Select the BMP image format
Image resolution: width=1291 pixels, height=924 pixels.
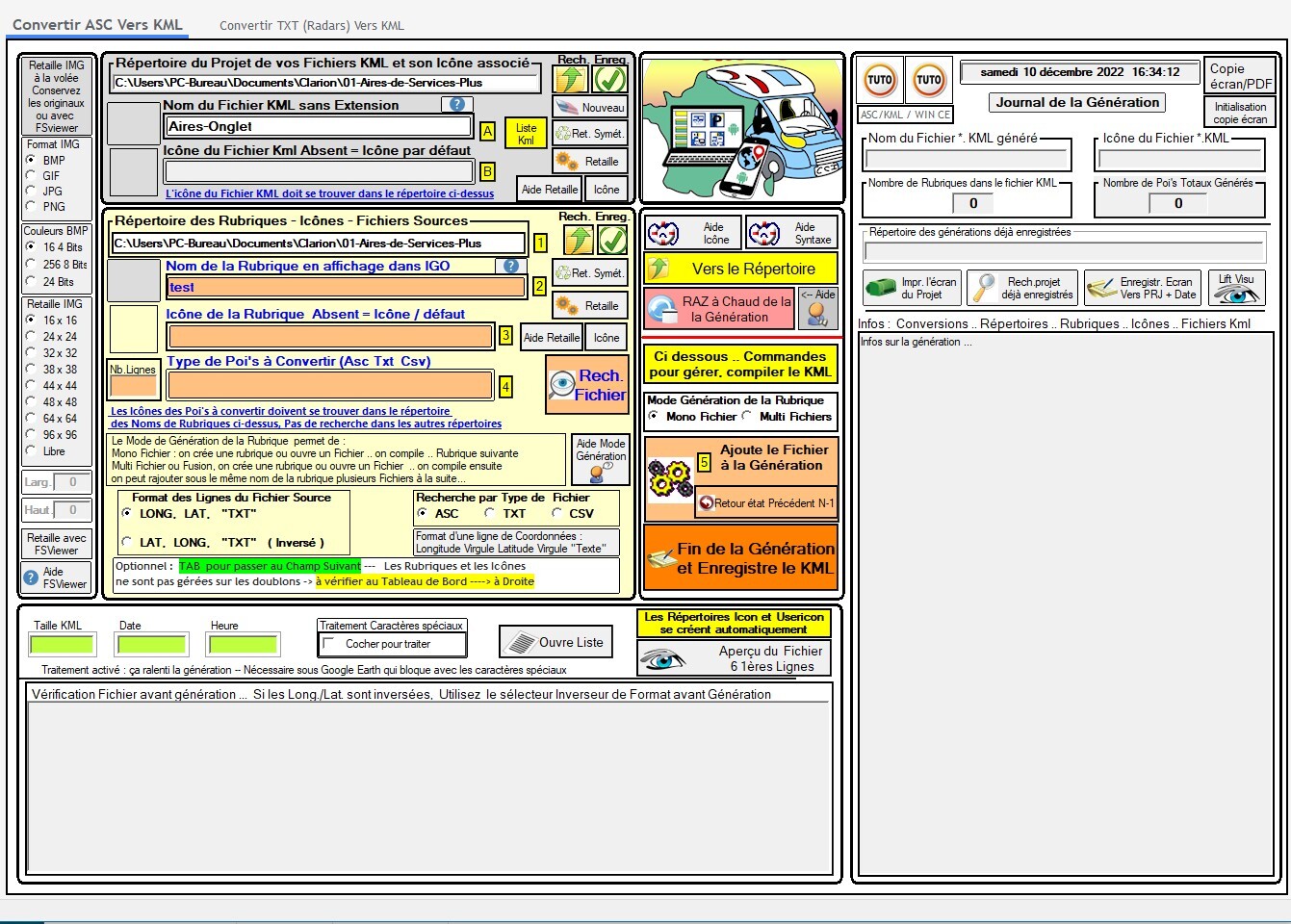click(31, 160)
